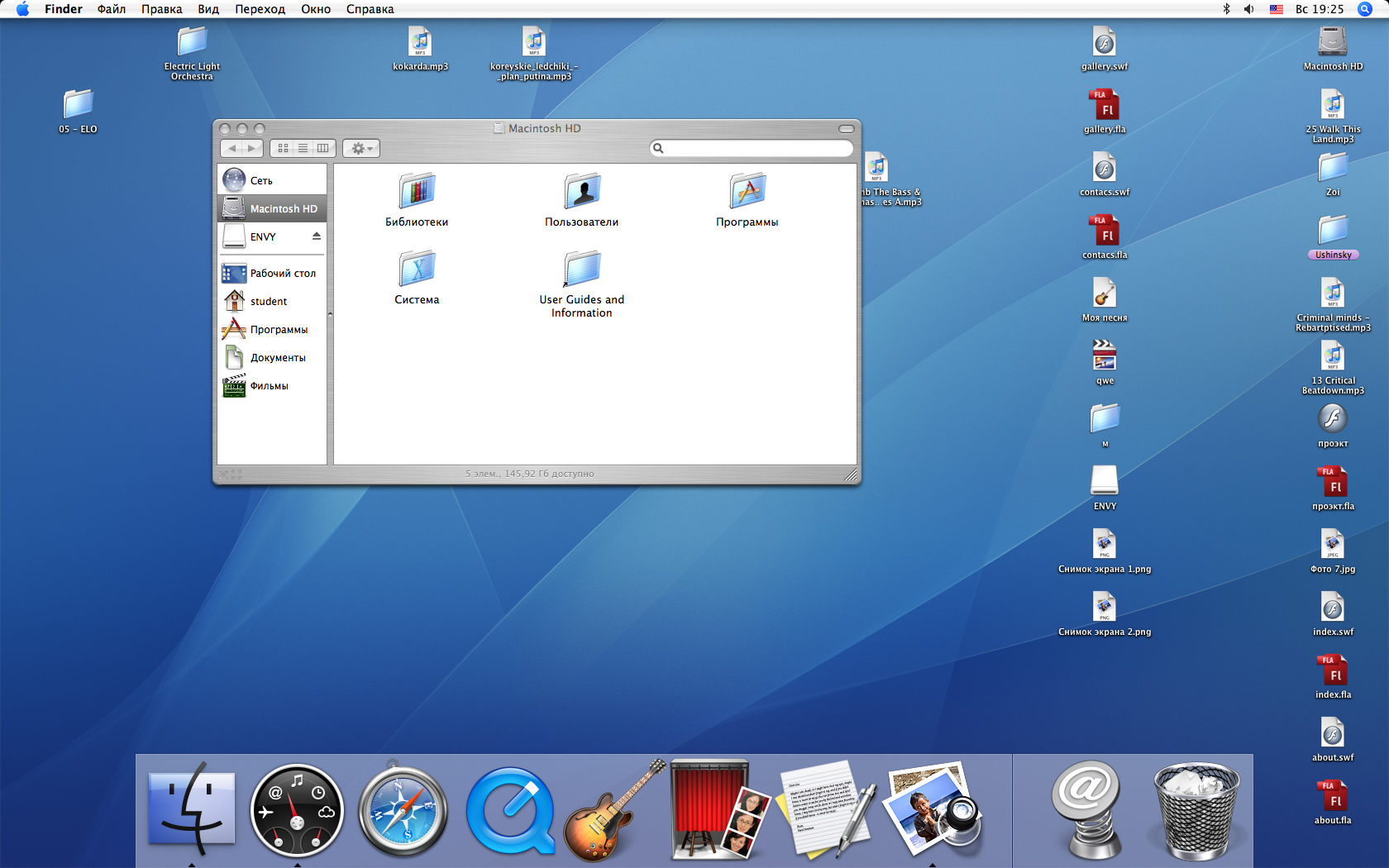This screenshot has width=1389, height=868.
Task: Select the Ushinsky folder on desktop
Action: [x=1333, y=237]
